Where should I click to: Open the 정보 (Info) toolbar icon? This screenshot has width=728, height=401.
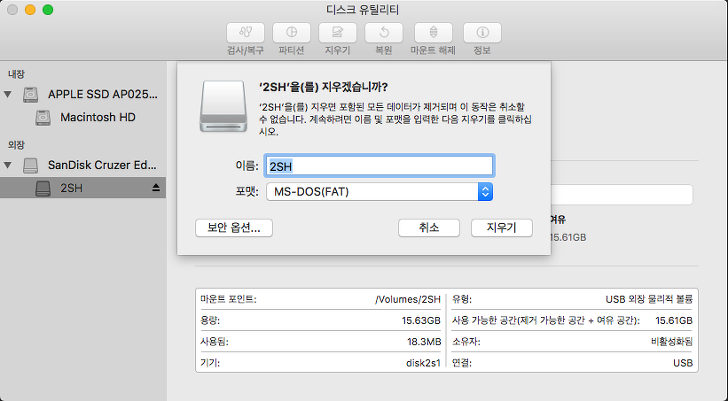pos(482,33)
